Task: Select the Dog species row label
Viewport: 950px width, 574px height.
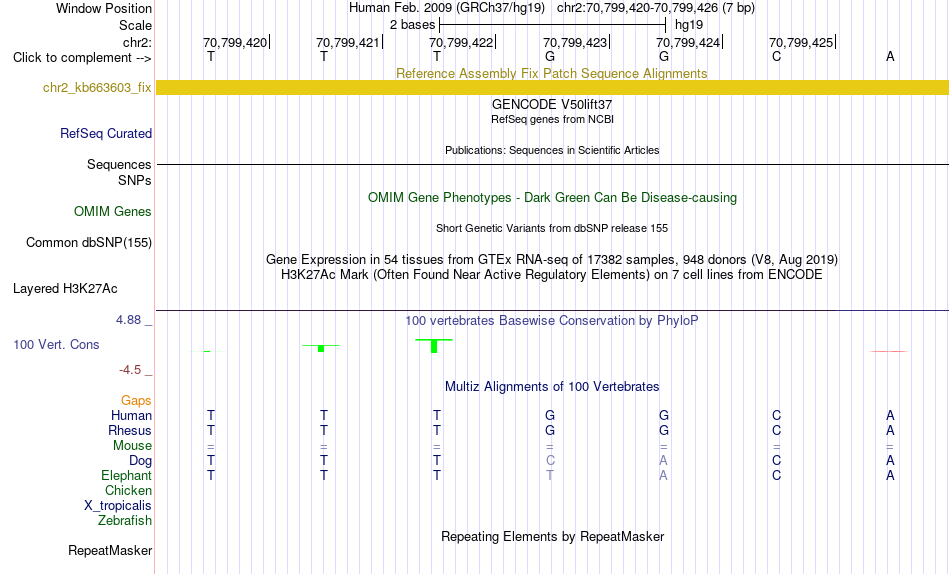Action: 141,461
